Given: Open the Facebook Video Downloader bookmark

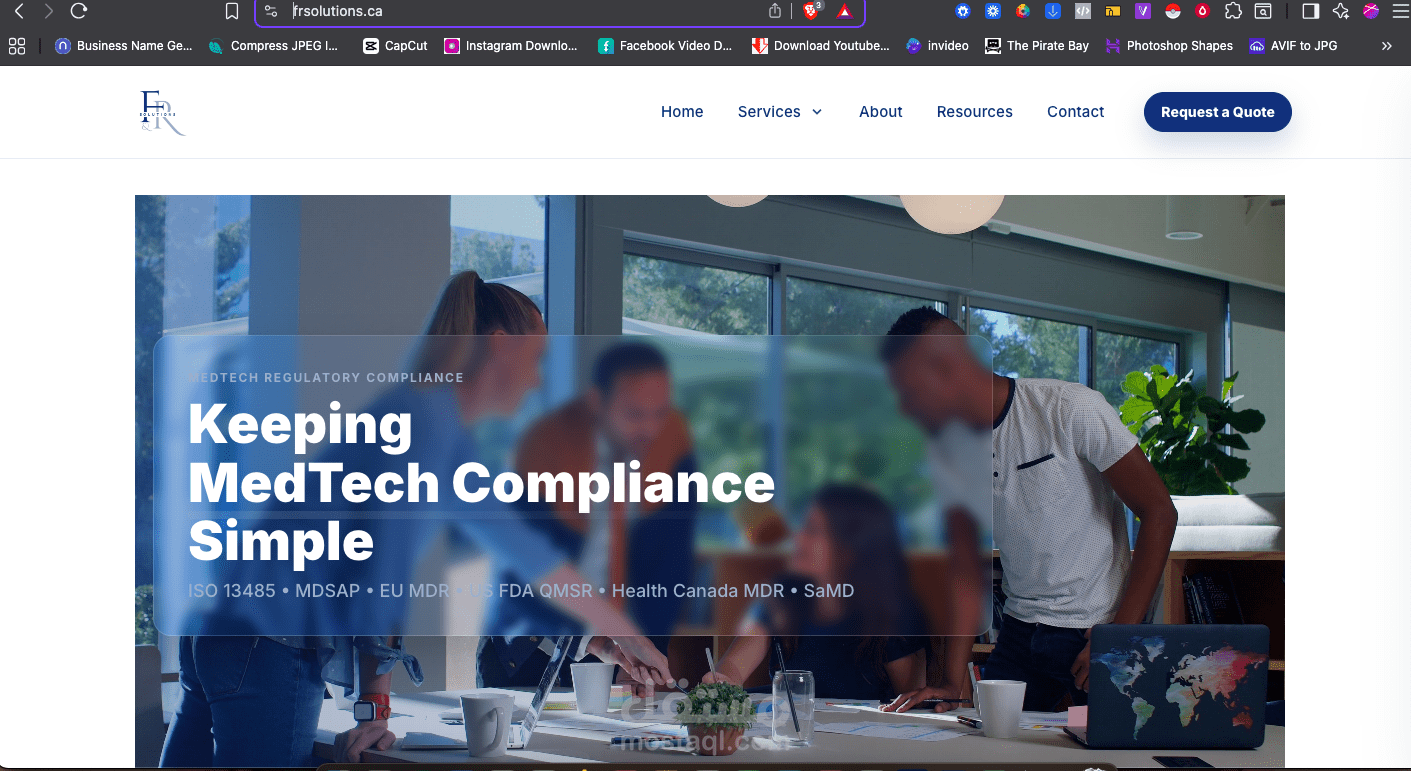Looking at the screenshot, I should pos(665,45).
